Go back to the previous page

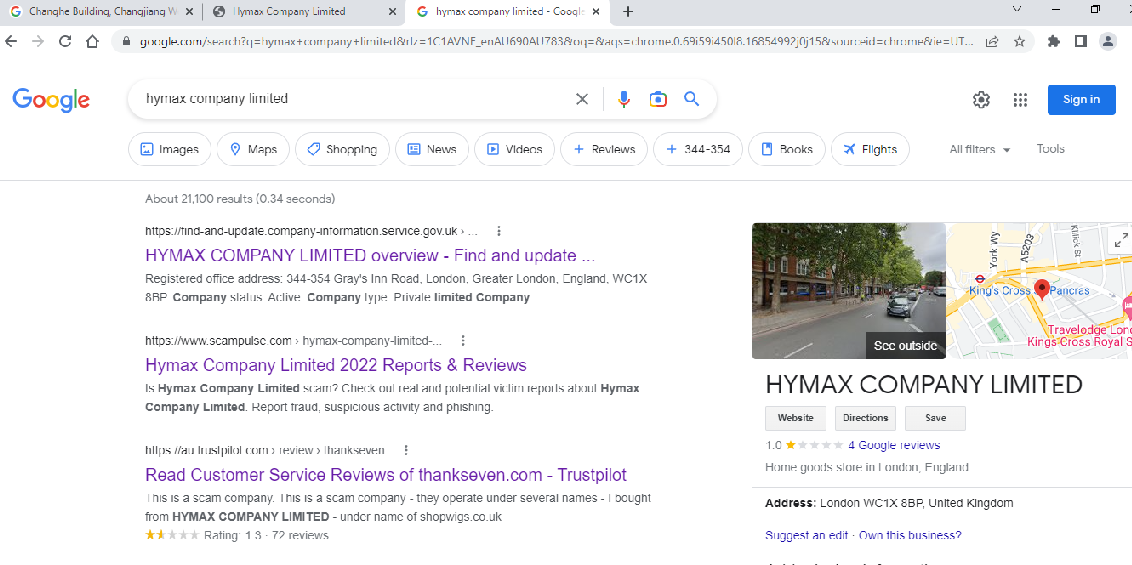[x=11, y=41]
